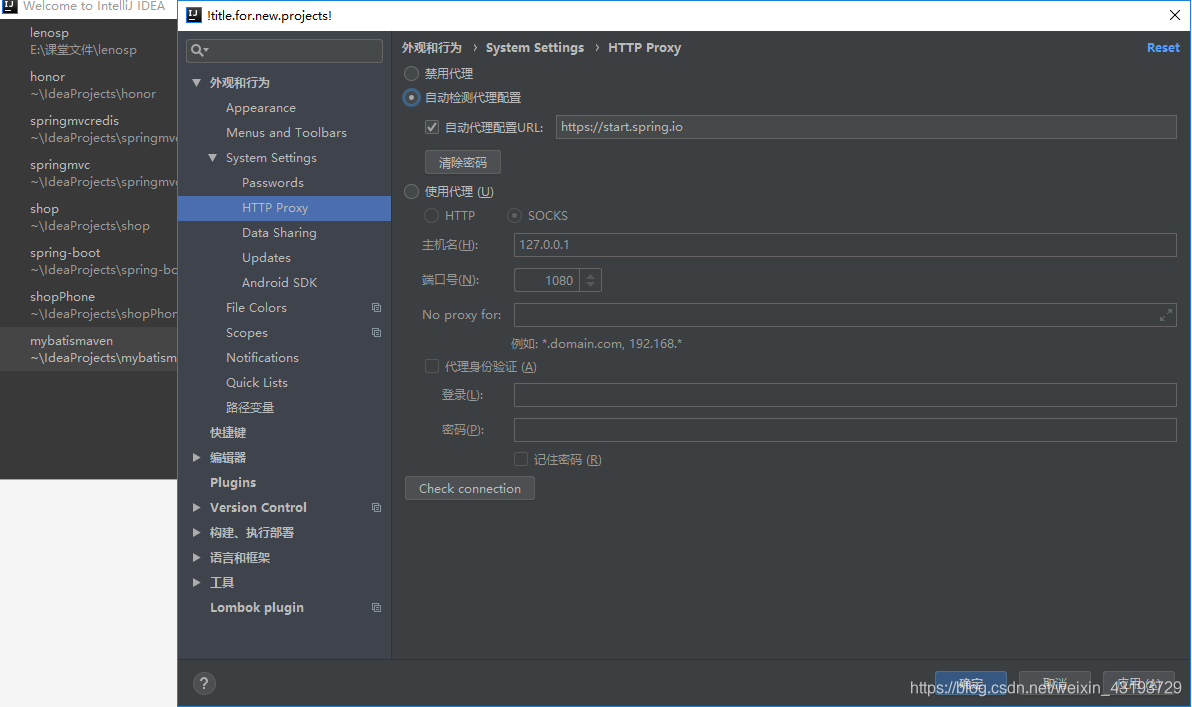Click the project-level icon beside Lombok plugin
1192x707 pixels.
(x=376, y=608)
